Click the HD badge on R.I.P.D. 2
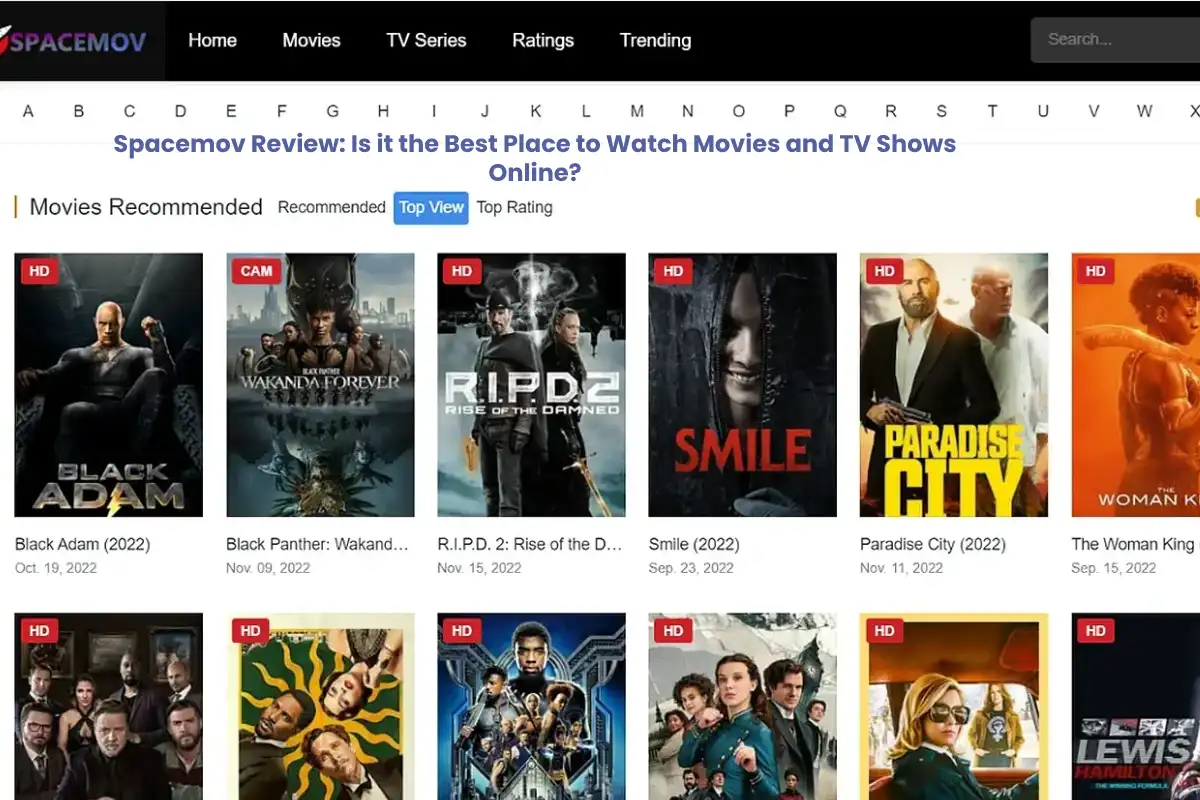Image resolution: width=1200 pixels, height=800 pixels. [x=462, y=271]
